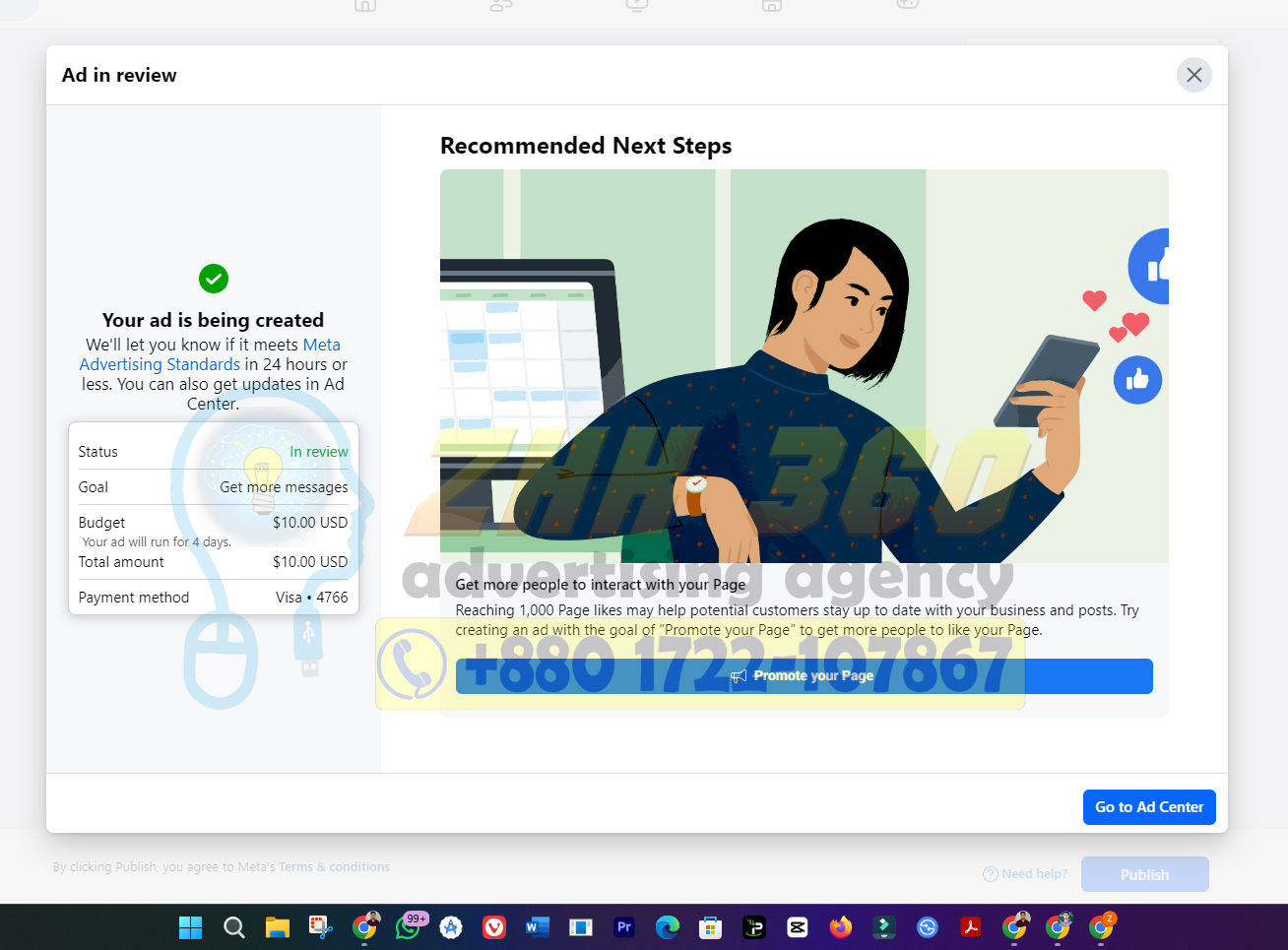Open Microsoft Store from the taskbar
This screenshot has height=950, width=1288.
click(711, 927)
